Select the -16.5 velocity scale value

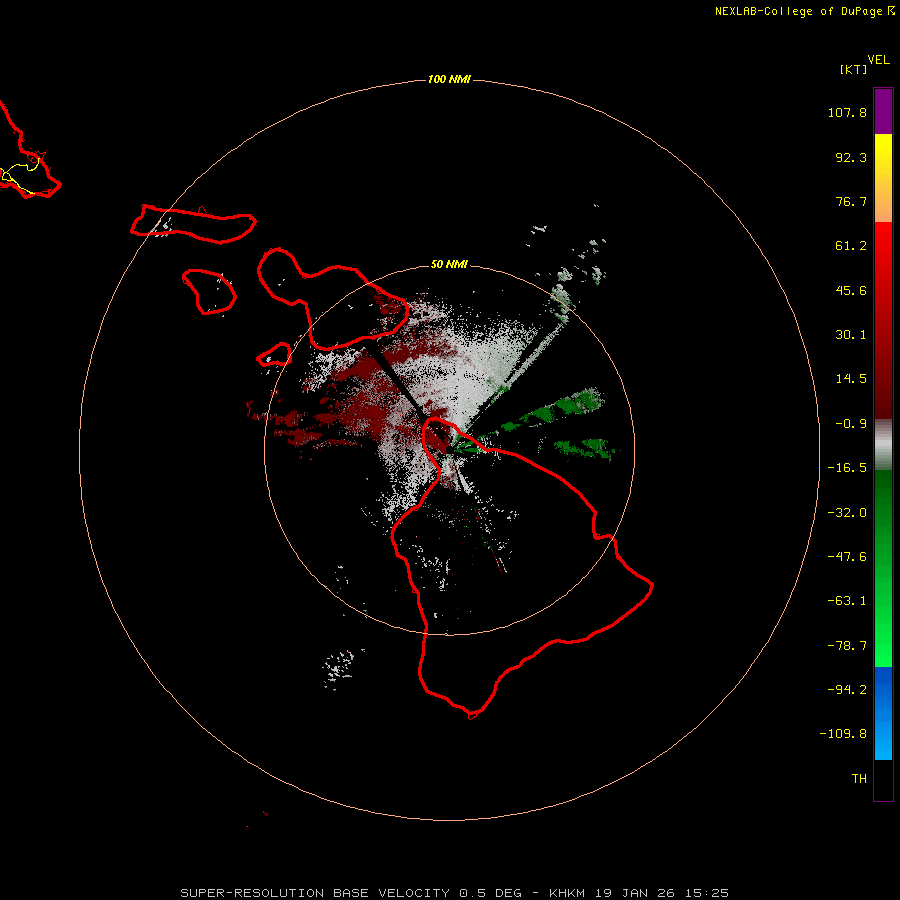coord(847,468)
